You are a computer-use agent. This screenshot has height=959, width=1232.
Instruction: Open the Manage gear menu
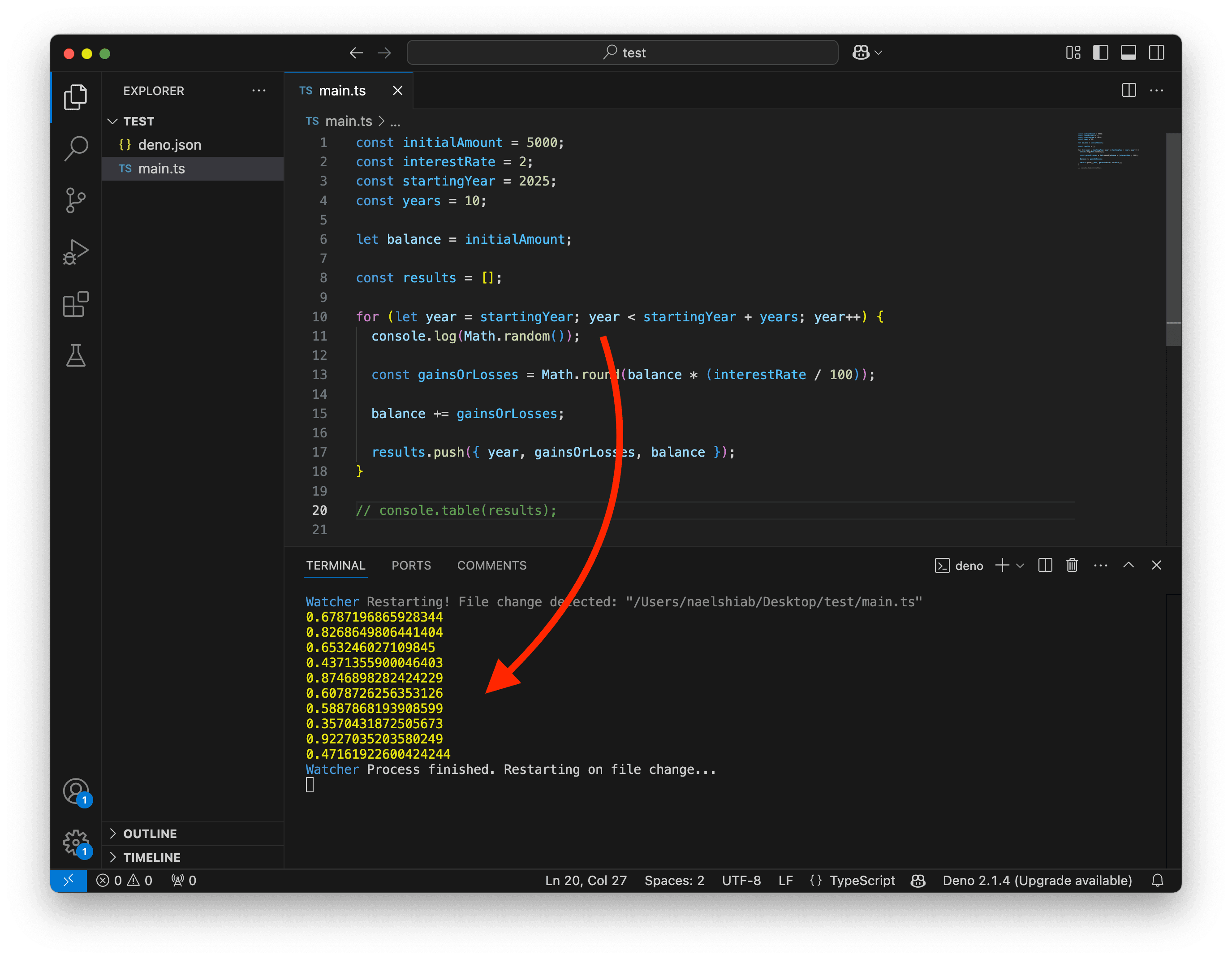76,843
